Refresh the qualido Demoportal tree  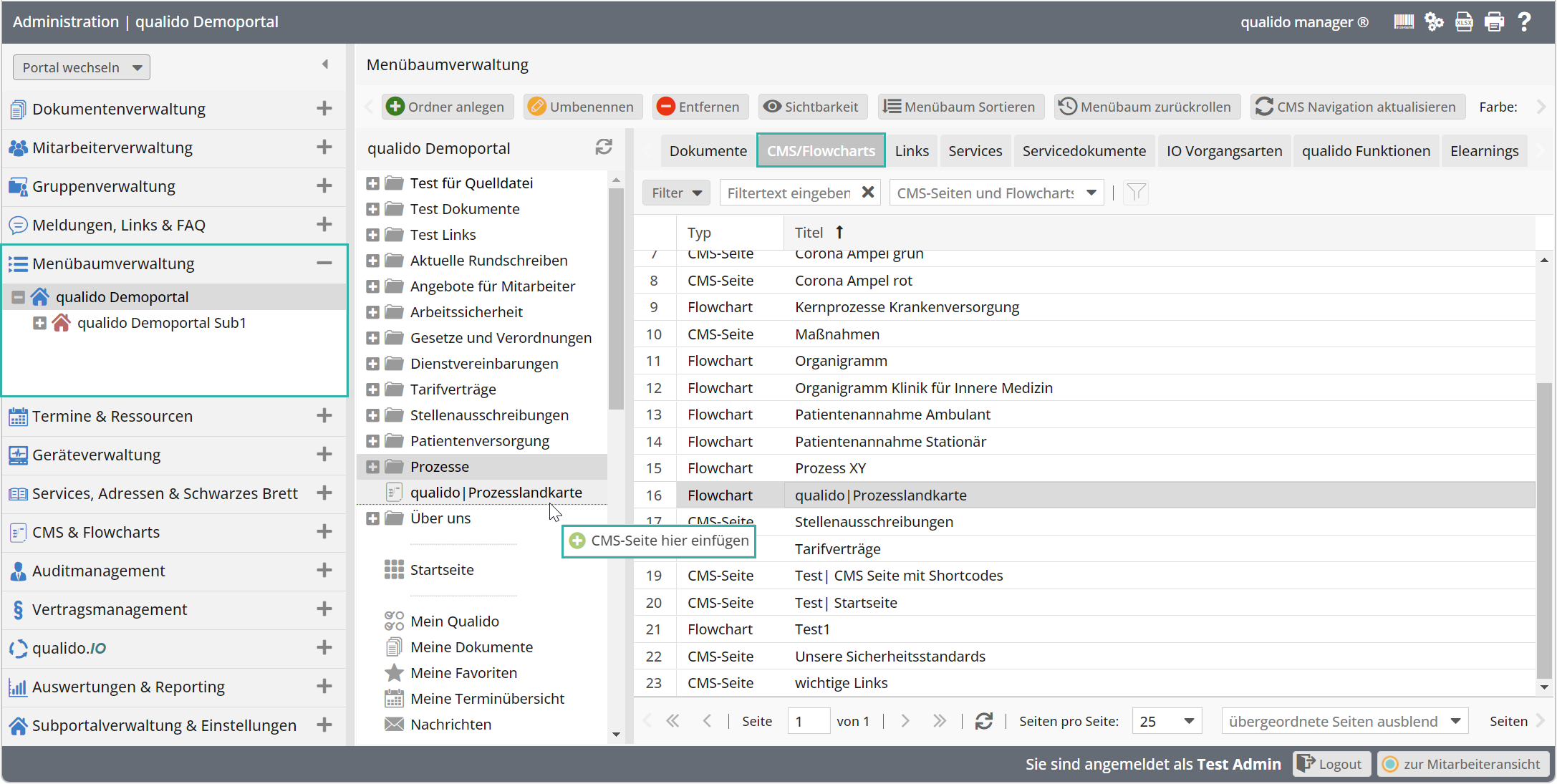pyautogui.click(x=604, y=147)
